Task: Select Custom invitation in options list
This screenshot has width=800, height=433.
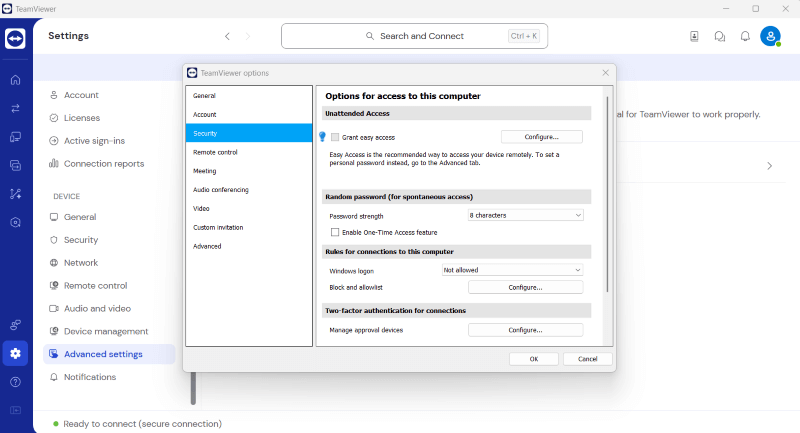Action: point(249,227)
